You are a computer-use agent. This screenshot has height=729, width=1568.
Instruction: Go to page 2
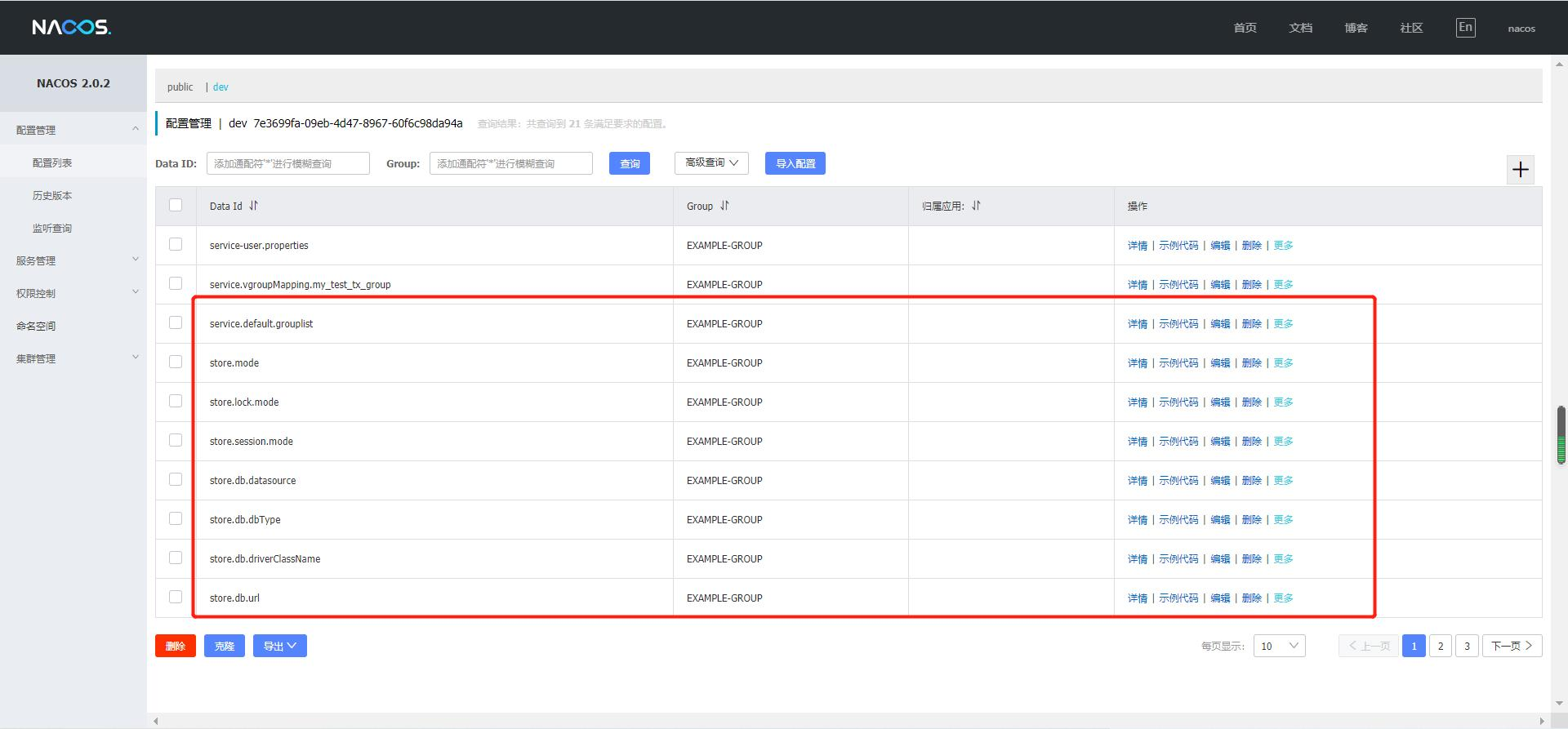tap(1441, 646)
